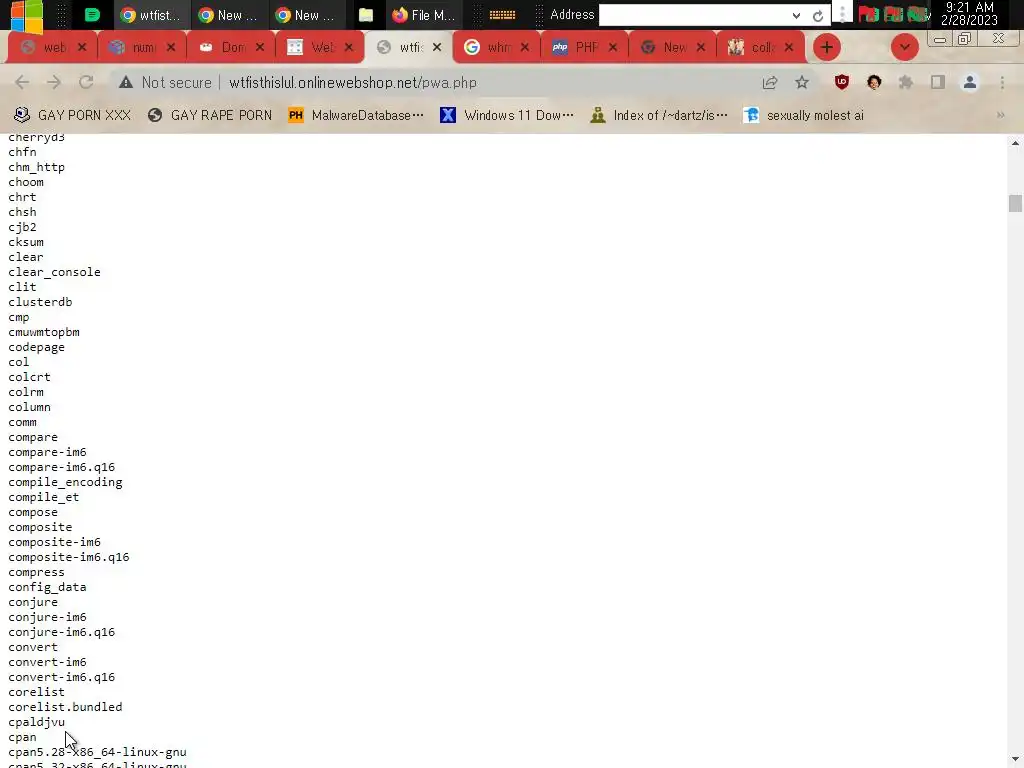Select the 'clusterdb' text line
This screenshot has width=1024, height=768.
pos(40,302)
